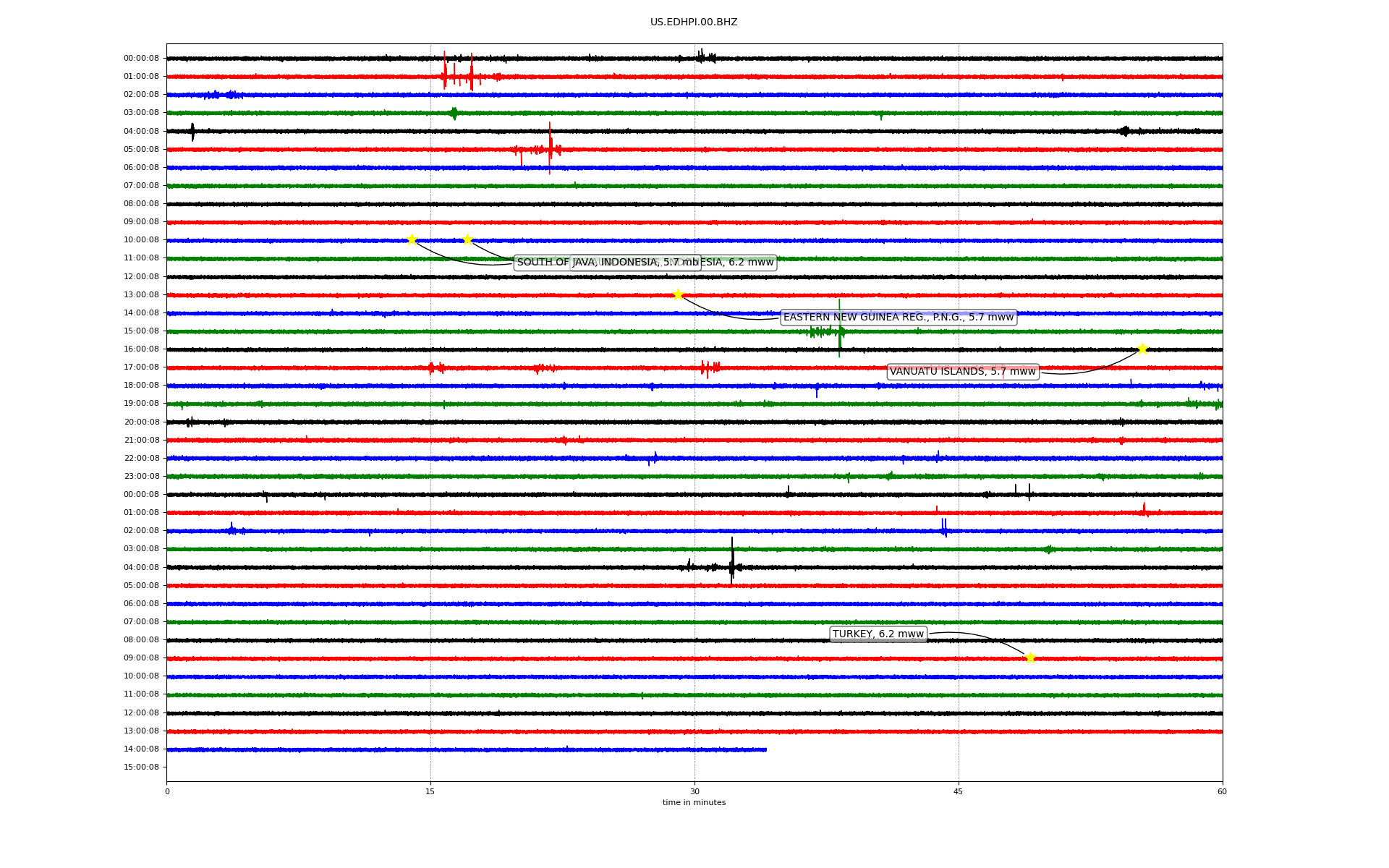Screen dimensions: 1389x868
Task: Click the EASTERN NEW GUINEA REG., P.N.G. label
Action: [899, 318]
